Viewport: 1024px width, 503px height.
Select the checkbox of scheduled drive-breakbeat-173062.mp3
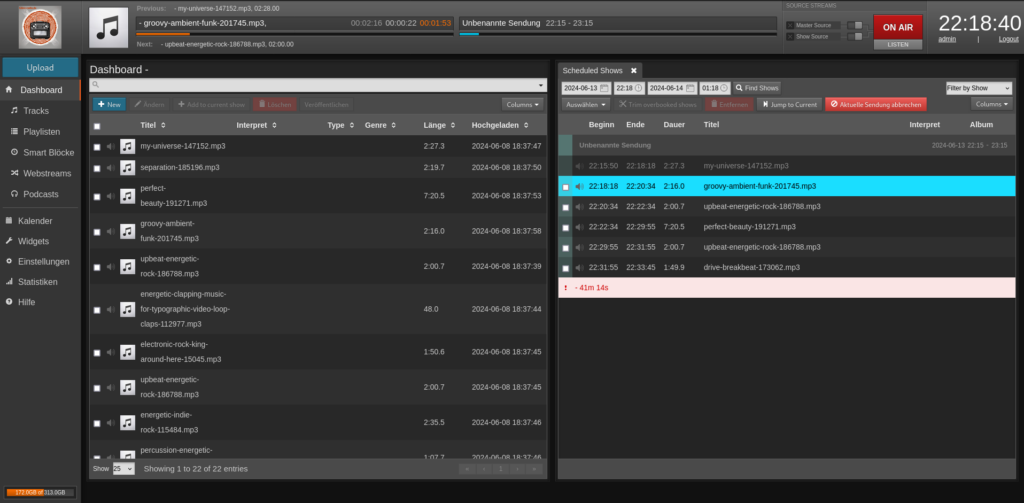[x=566, y=268]
